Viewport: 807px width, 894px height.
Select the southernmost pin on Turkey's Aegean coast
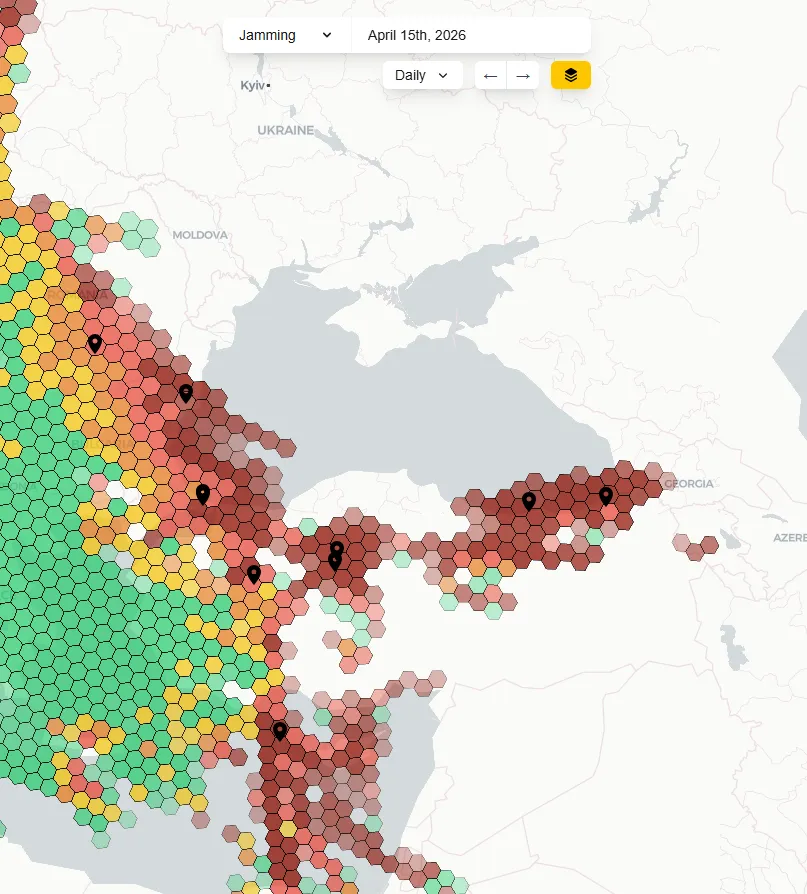pyautogui.click(x=280, y=731)
